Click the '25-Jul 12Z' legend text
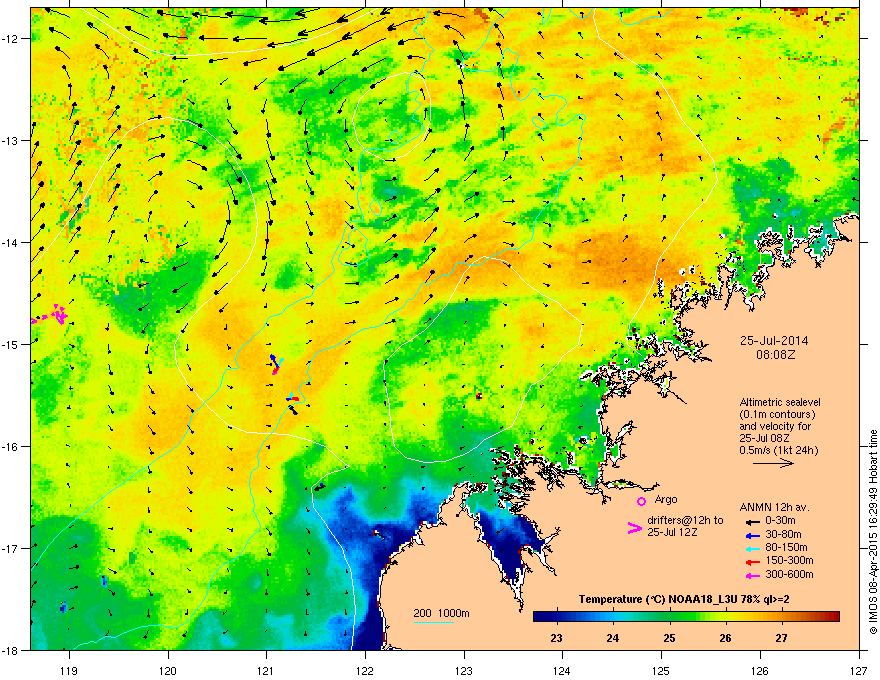 [672, 532]
